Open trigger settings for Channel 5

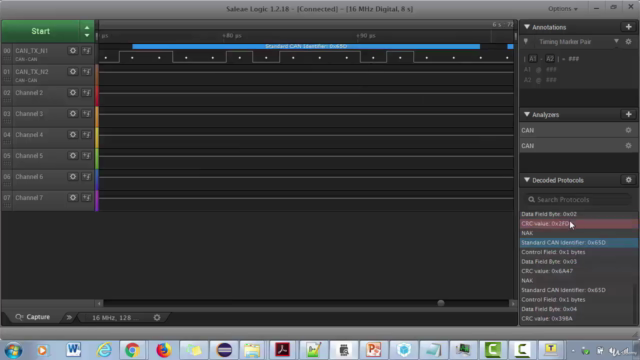click(x=87, y=156)
